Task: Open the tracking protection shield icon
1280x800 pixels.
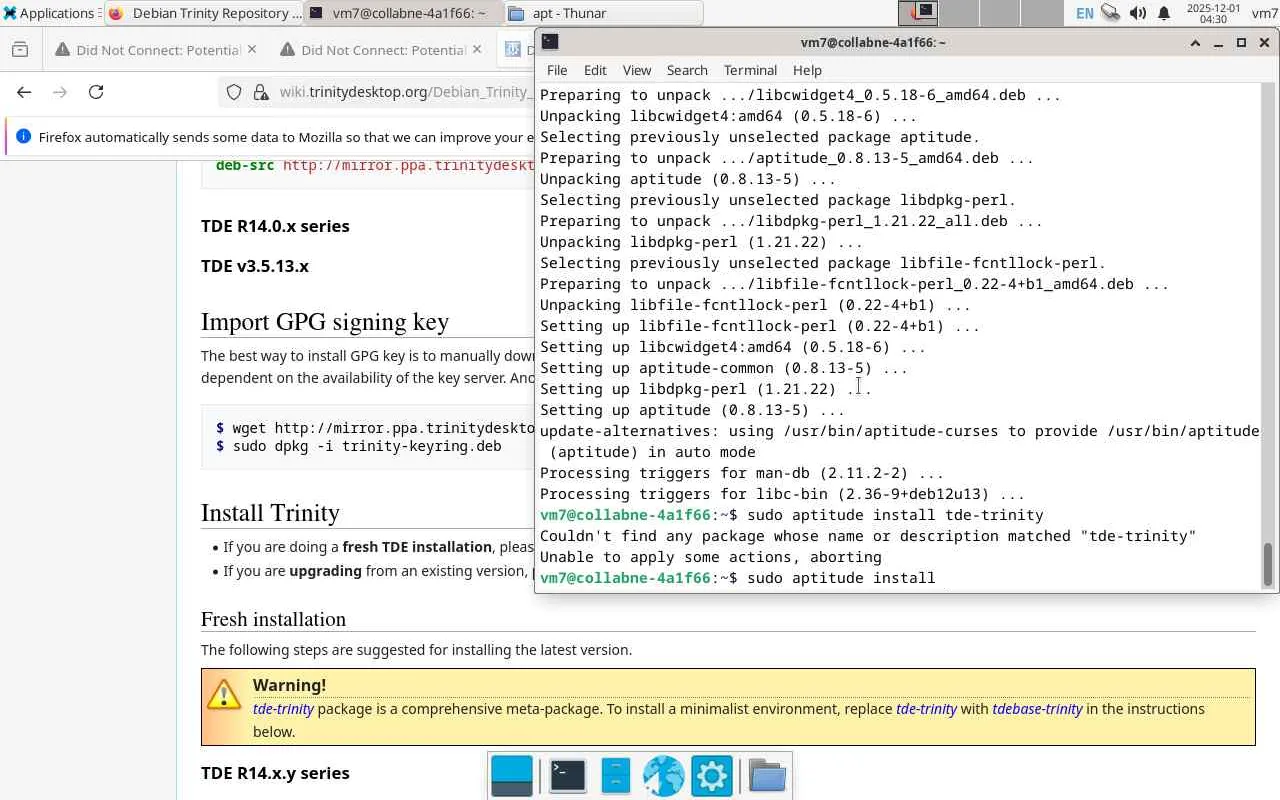Action: 234,92
